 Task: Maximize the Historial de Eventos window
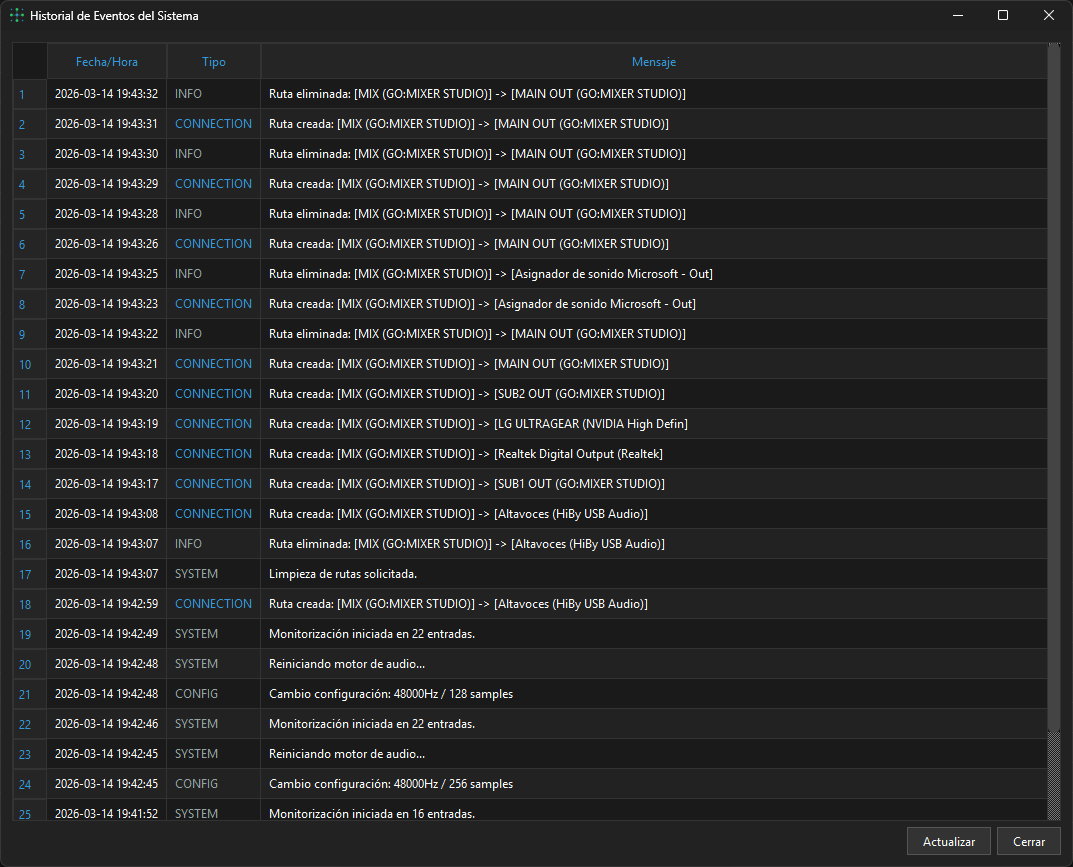(x=1003, y=15)
